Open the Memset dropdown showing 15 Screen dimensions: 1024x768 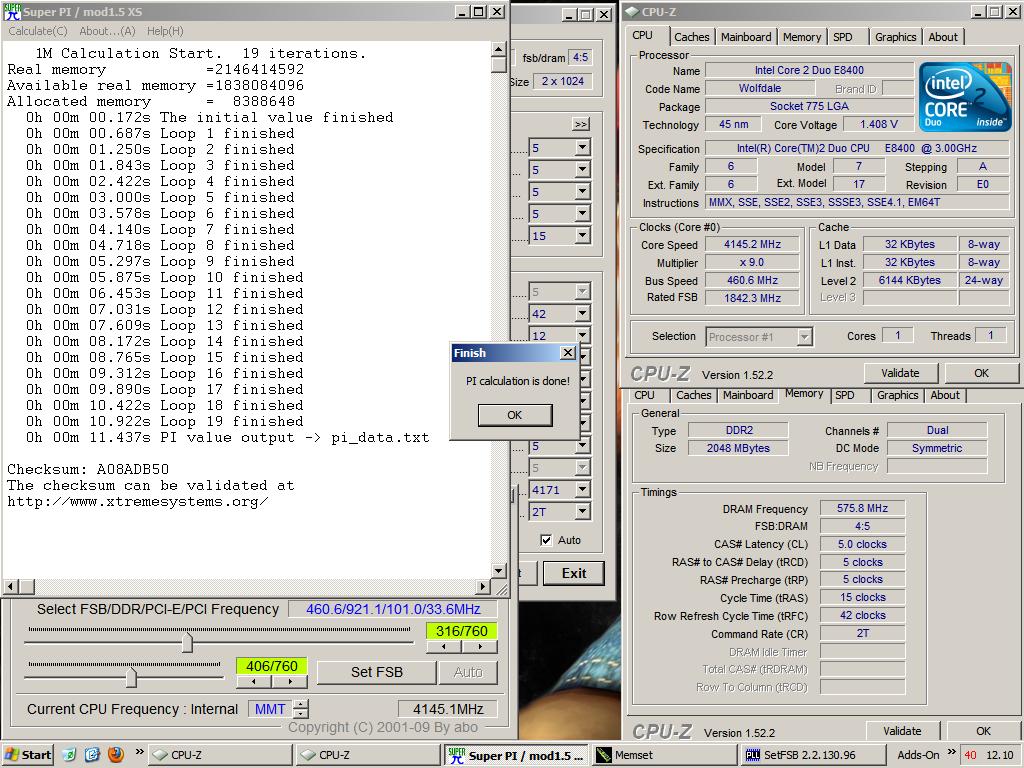(x=583, y=236)
